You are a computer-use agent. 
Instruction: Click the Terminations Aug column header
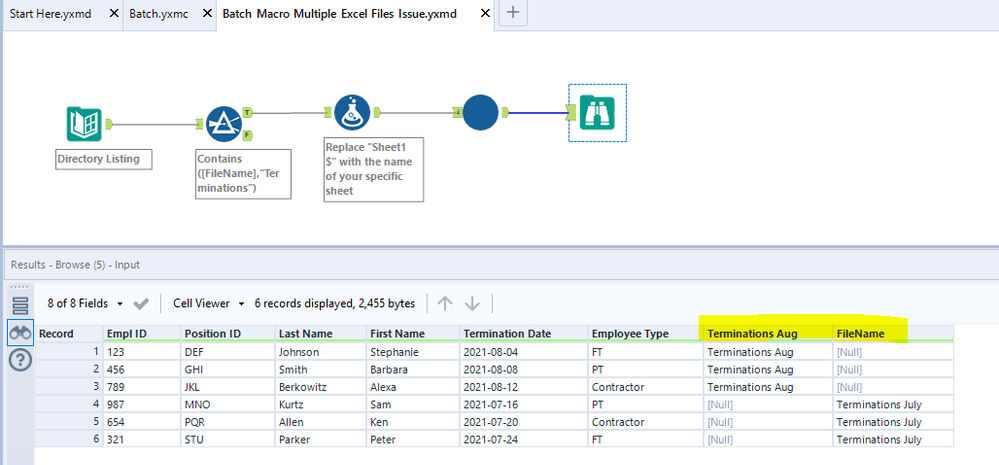[768, 333]
